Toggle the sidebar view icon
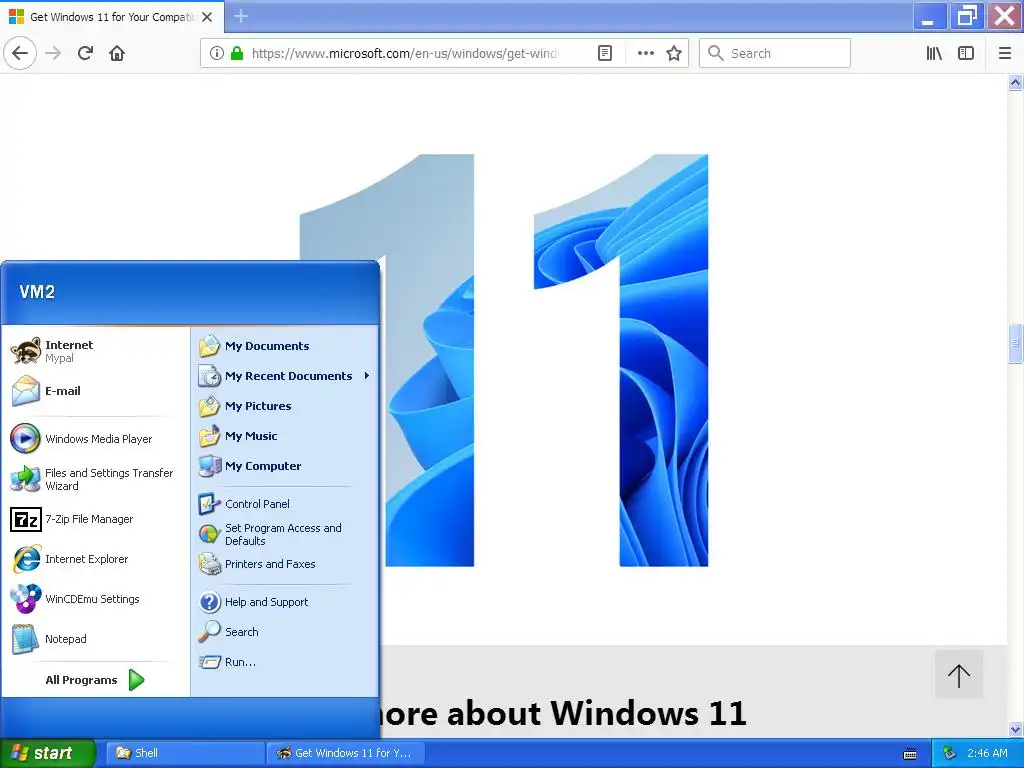Screen dimensions: 1024x768 click(966, 53)
